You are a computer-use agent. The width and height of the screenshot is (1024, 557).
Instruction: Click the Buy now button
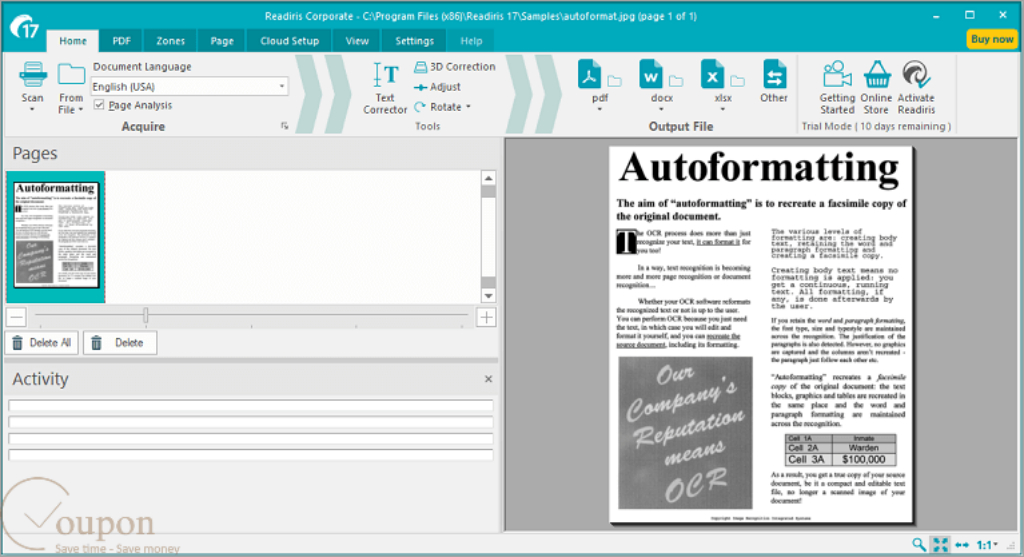click(x=992, y=39)
